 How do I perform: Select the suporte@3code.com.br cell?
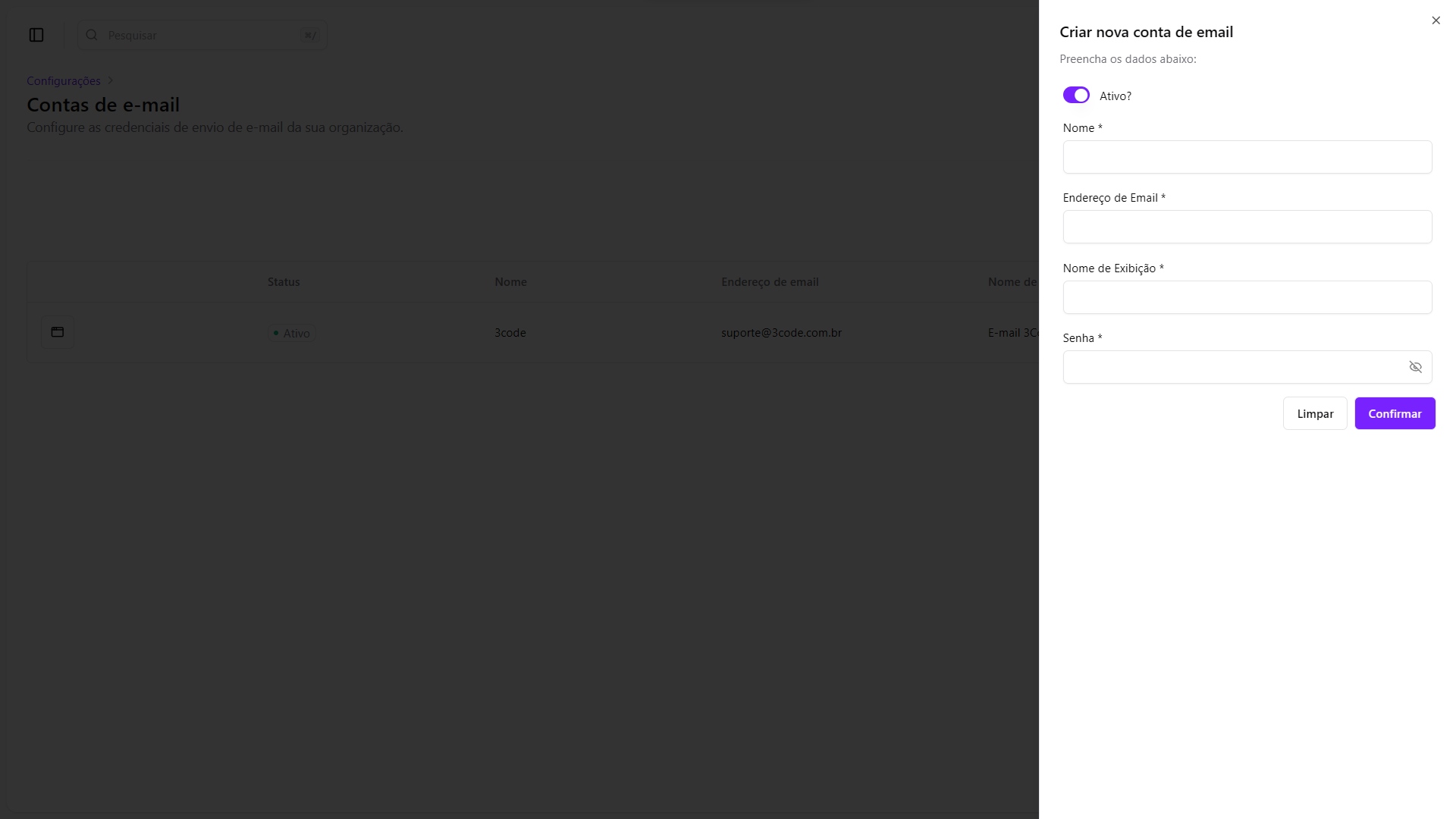pyautogui.click(x=781, y=333)
